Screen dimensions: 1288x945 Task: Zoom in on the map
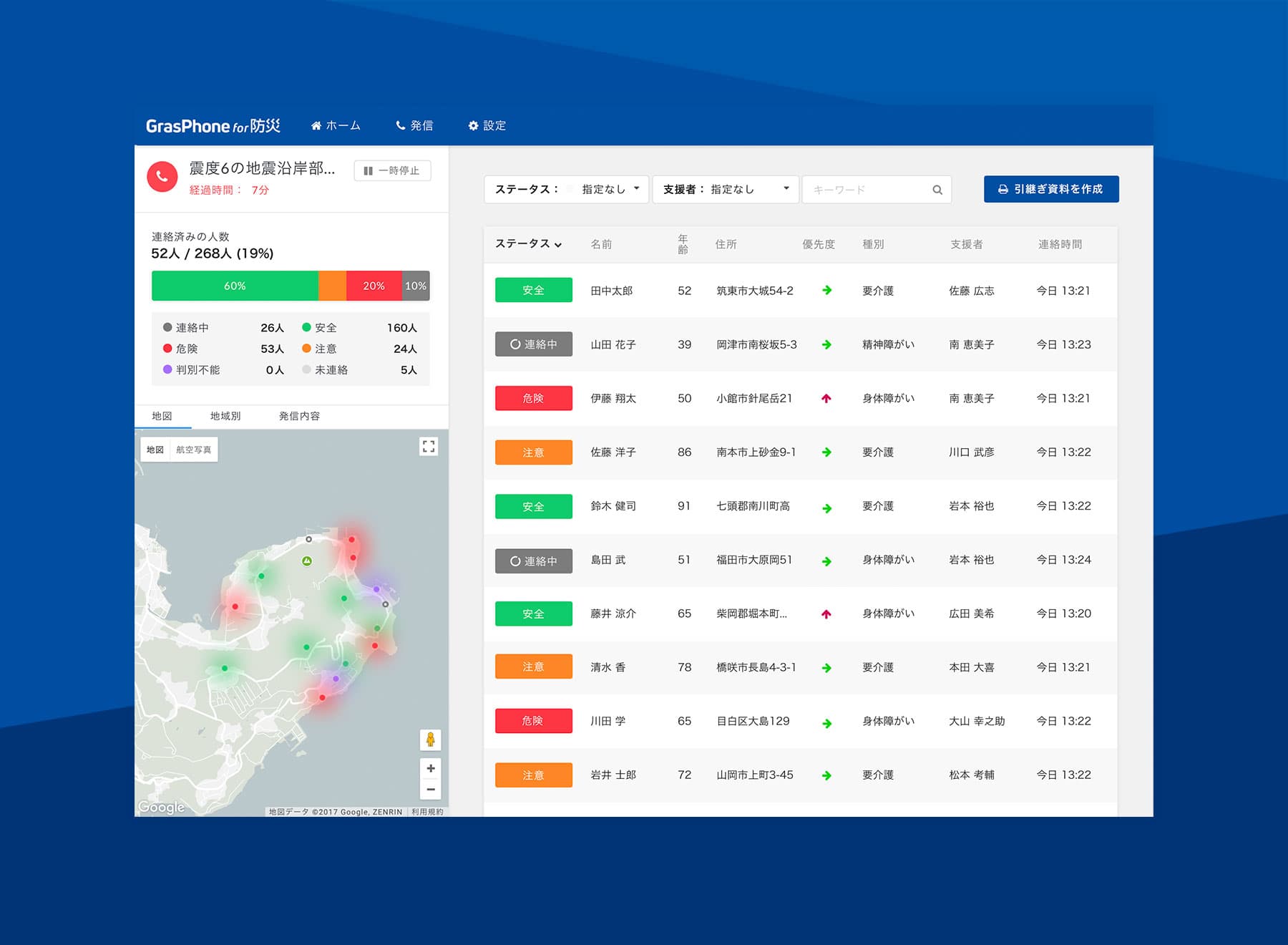pyautogui.click(x=430, y=768)
